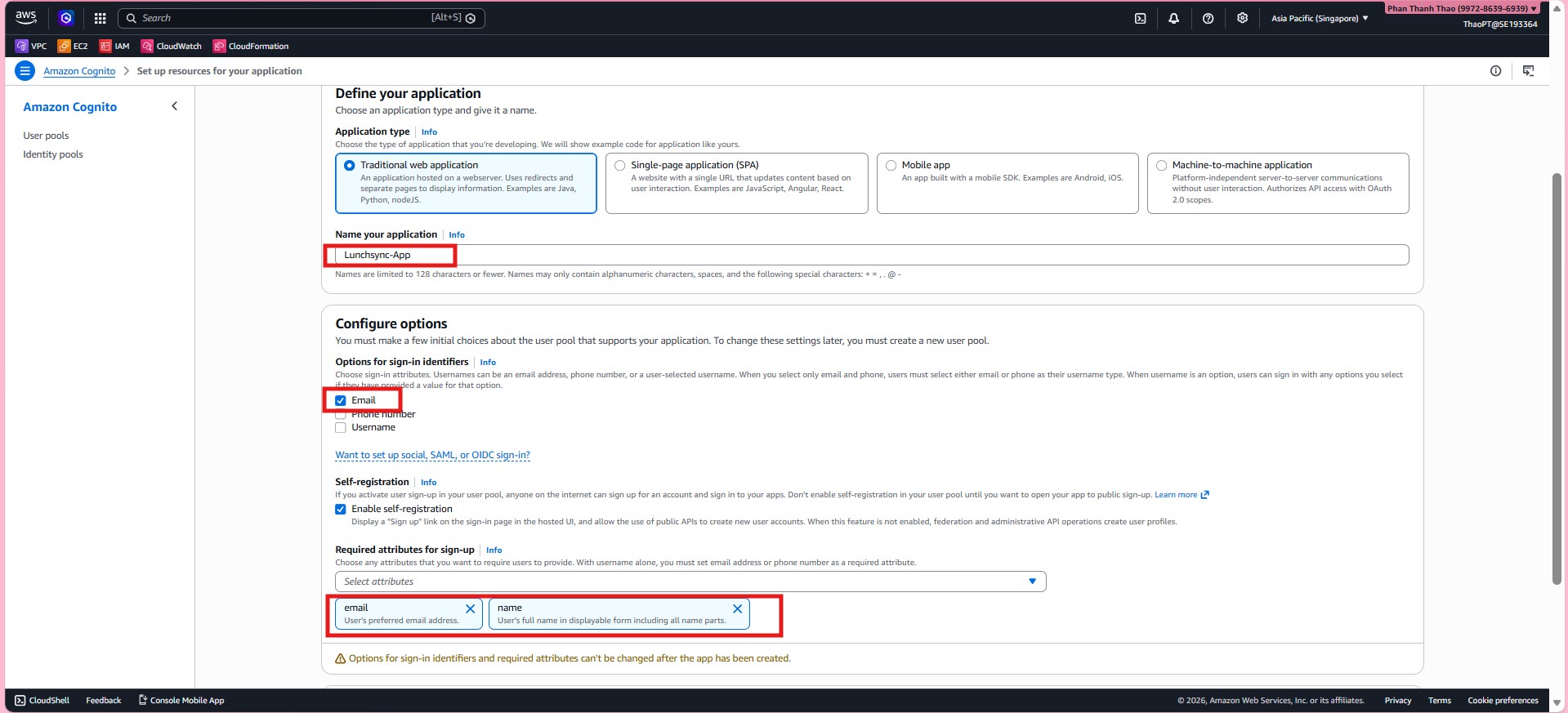Toggle the hamburger navigation menu icon
1568x713 pixels.
[x=25, y=71]
